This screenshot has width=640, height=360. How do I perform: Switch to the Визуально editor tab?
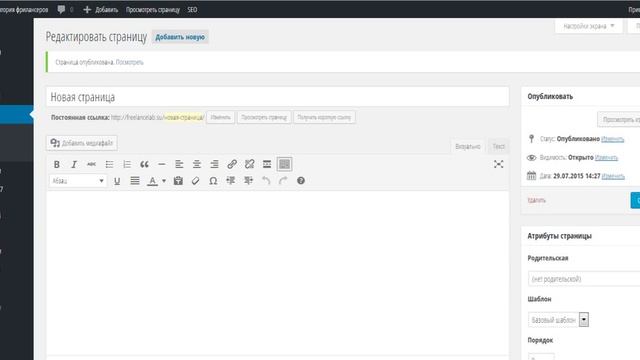468,146
